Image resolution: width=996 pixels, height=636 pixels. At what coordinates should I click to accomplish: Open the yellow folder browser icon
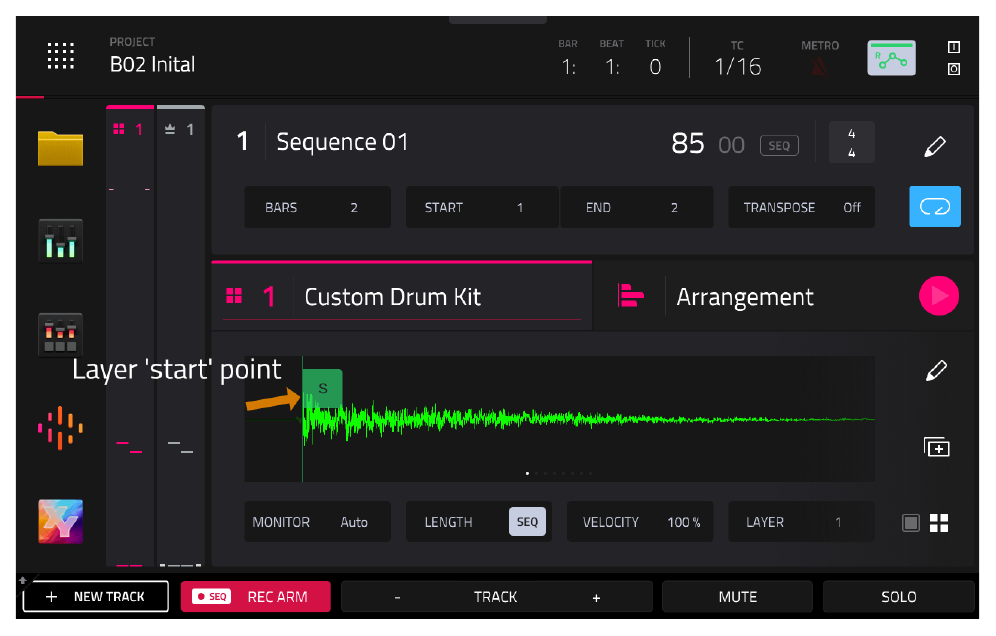[x=60, y=148]
